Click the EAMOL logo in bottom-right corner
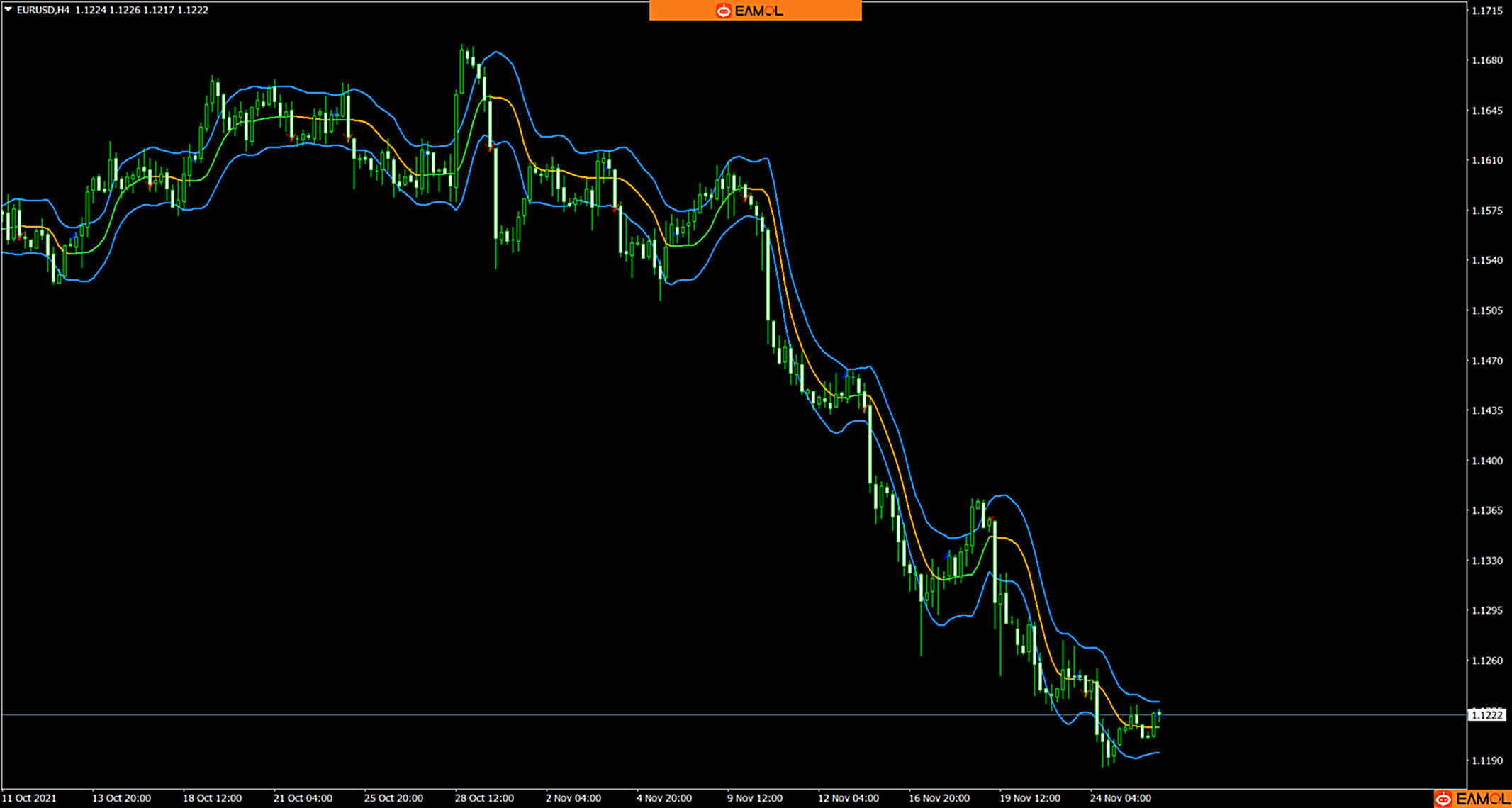This screenshot has height=808, width=1512. [x=1474, y=799]
